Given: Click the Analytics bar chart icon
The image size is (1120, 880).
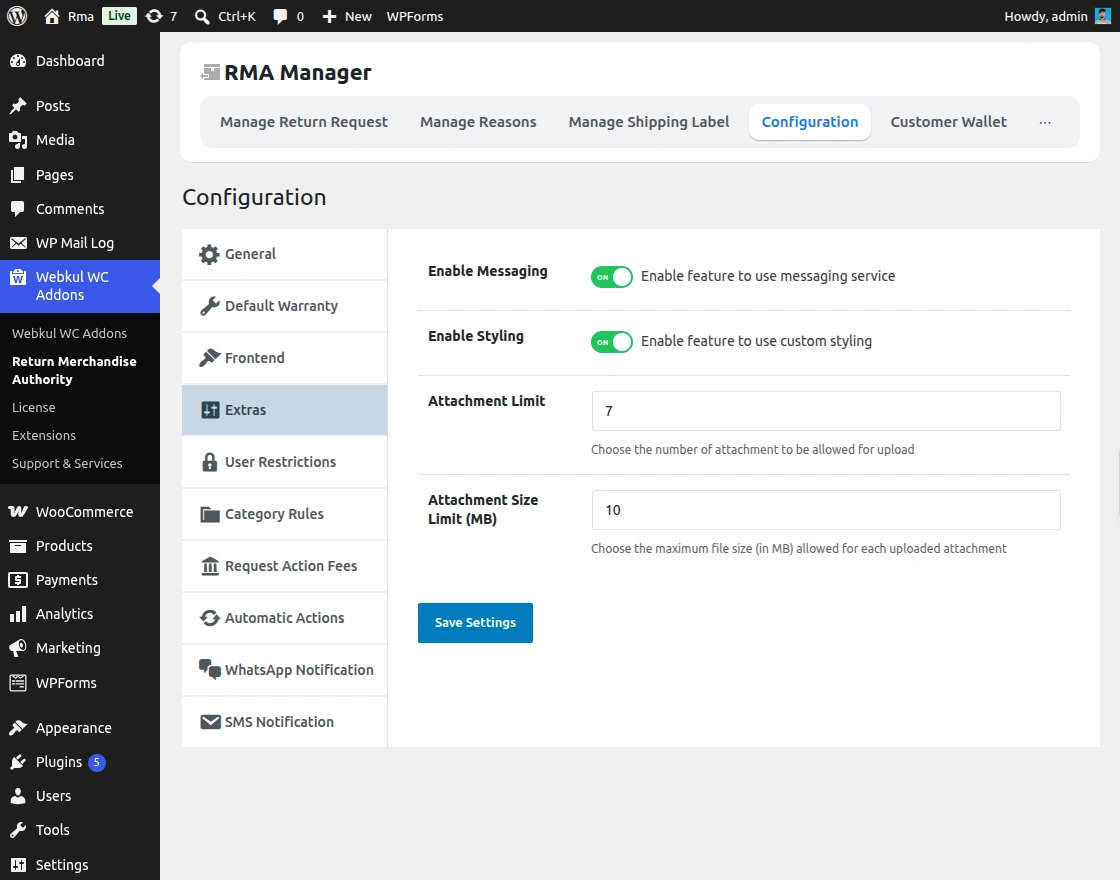Looking at the screenshot, I should [x=18, y=614].
